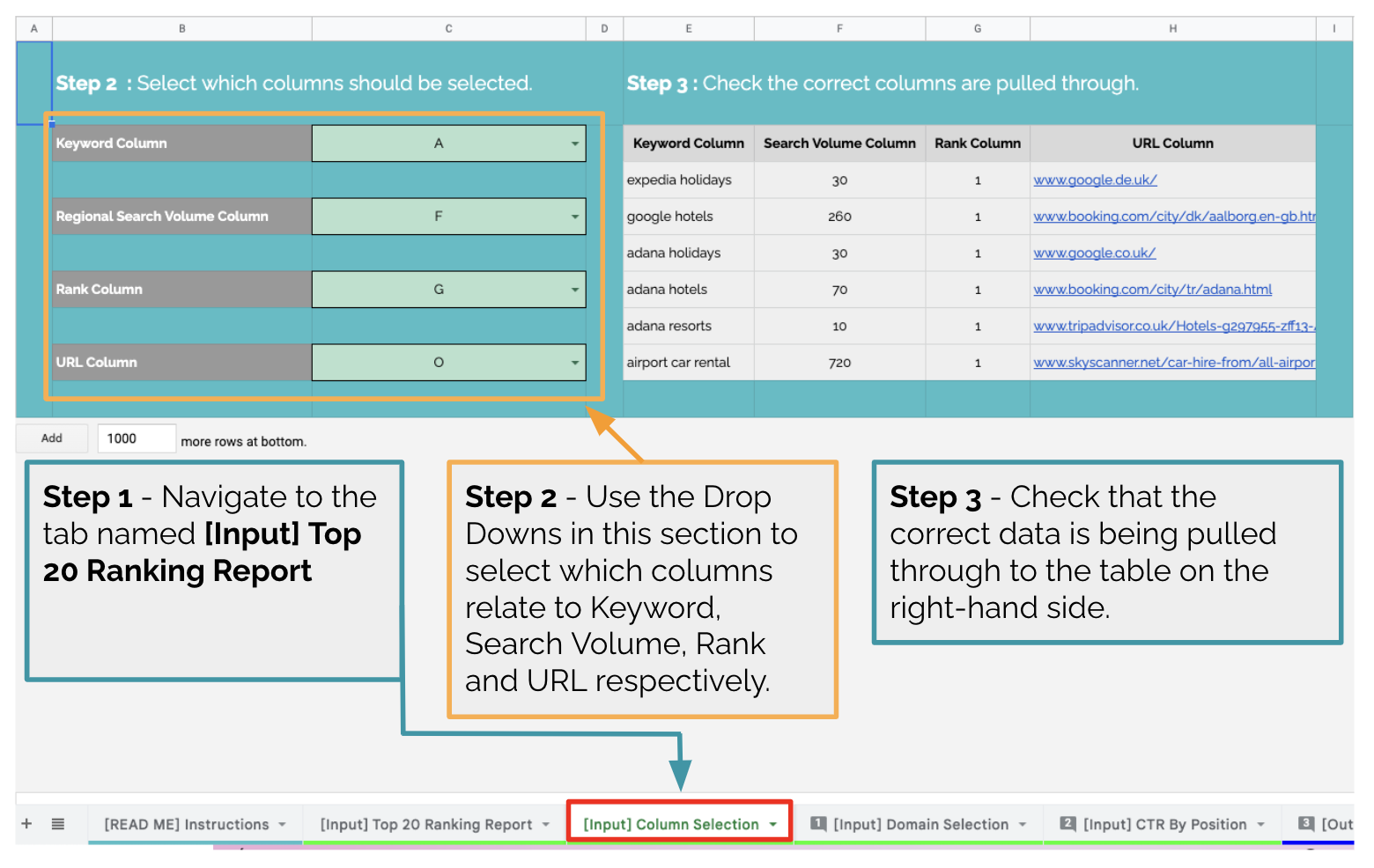Open the Rank Column dropdown showing G
Screen dimensions: 1374x868
pyautogui.click(x=574, y=290)
